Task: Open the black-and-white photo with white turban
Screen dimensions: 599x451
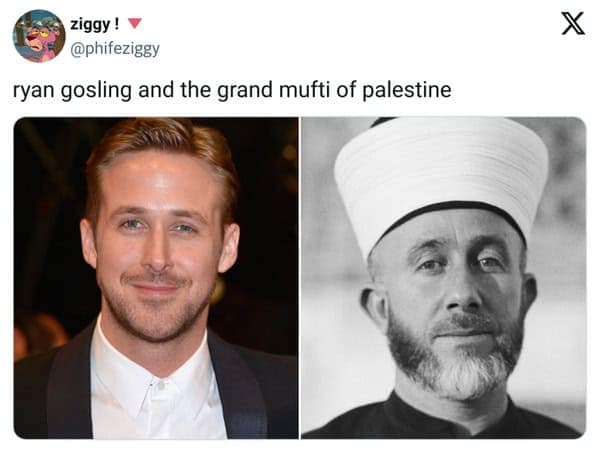Action: (444, 278)
